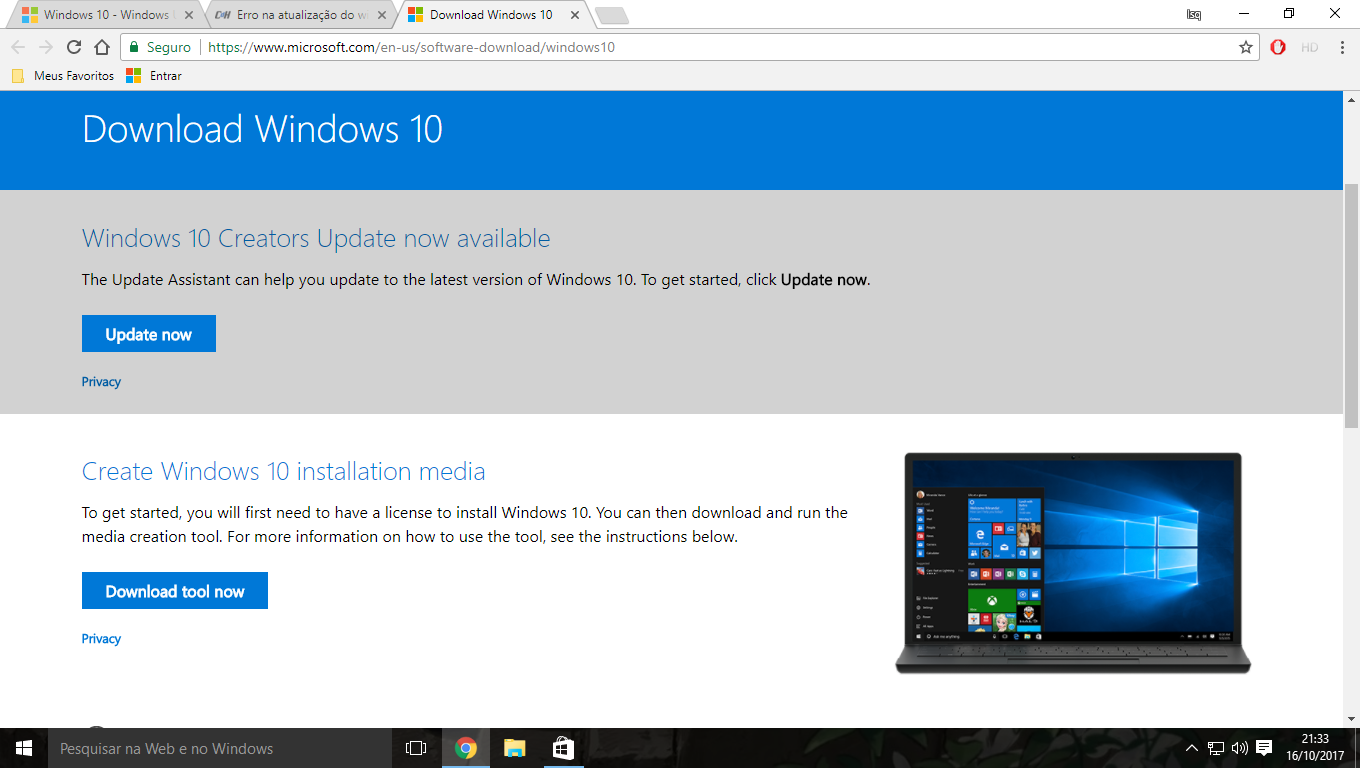This screenshot has width=1360, height=768.
Task: Click the taskbar clock showing 21:33
Action: coord(1315,748)
